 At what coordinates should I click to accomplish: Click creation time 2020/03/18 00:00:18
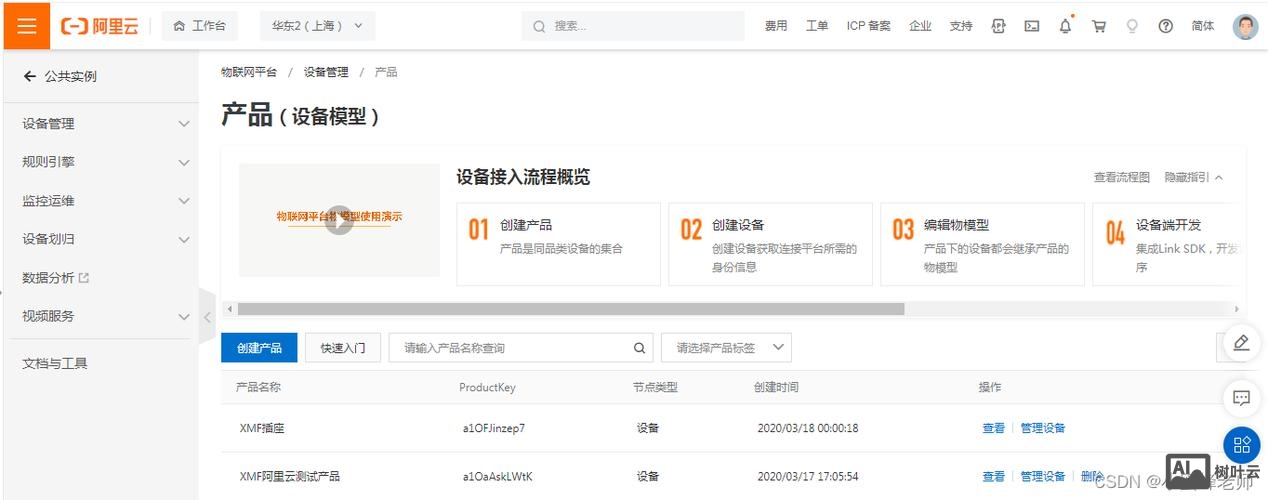[808, 428]
